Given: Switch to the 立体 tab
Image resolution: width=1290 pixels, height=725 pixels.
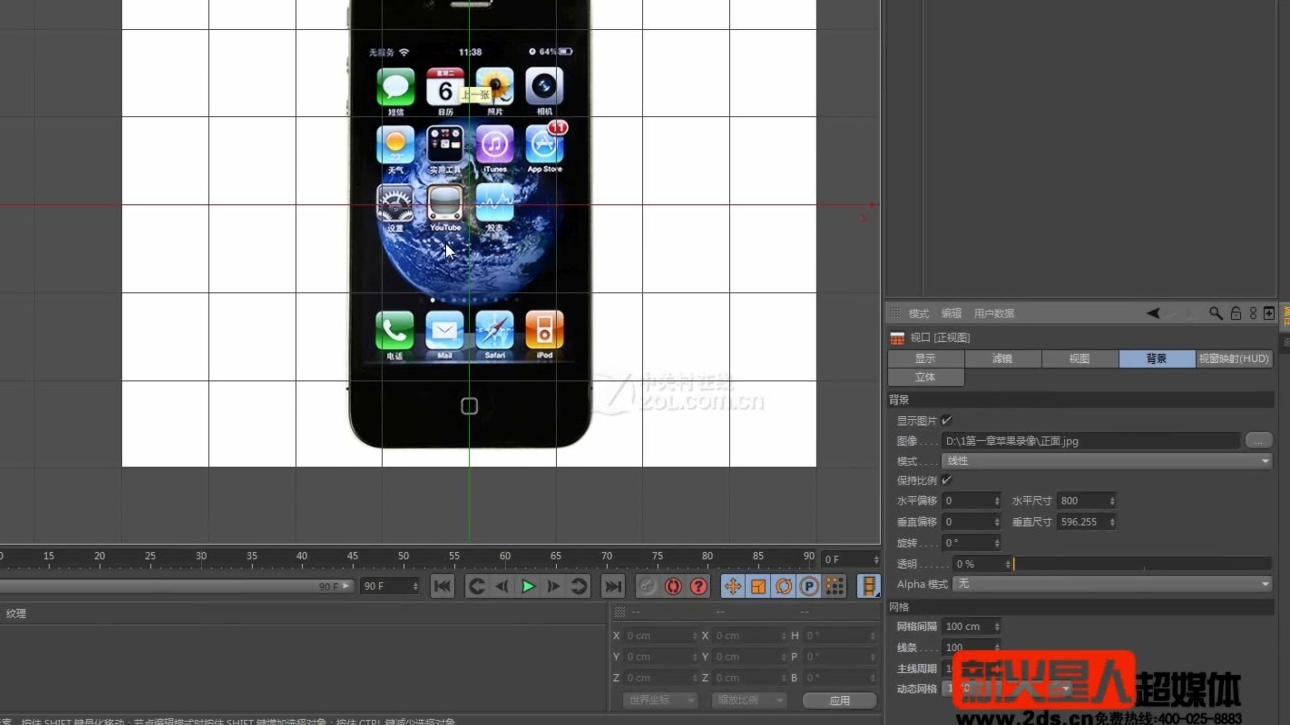Looking at the screenshot, I should (x=925, y=378).
